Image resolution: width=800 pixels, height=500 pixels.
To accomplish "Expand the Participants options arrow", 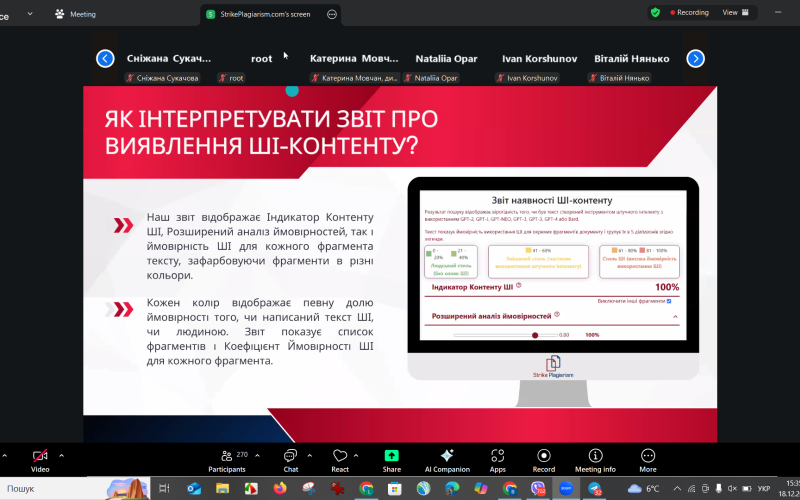I will (x=259, y=454).
